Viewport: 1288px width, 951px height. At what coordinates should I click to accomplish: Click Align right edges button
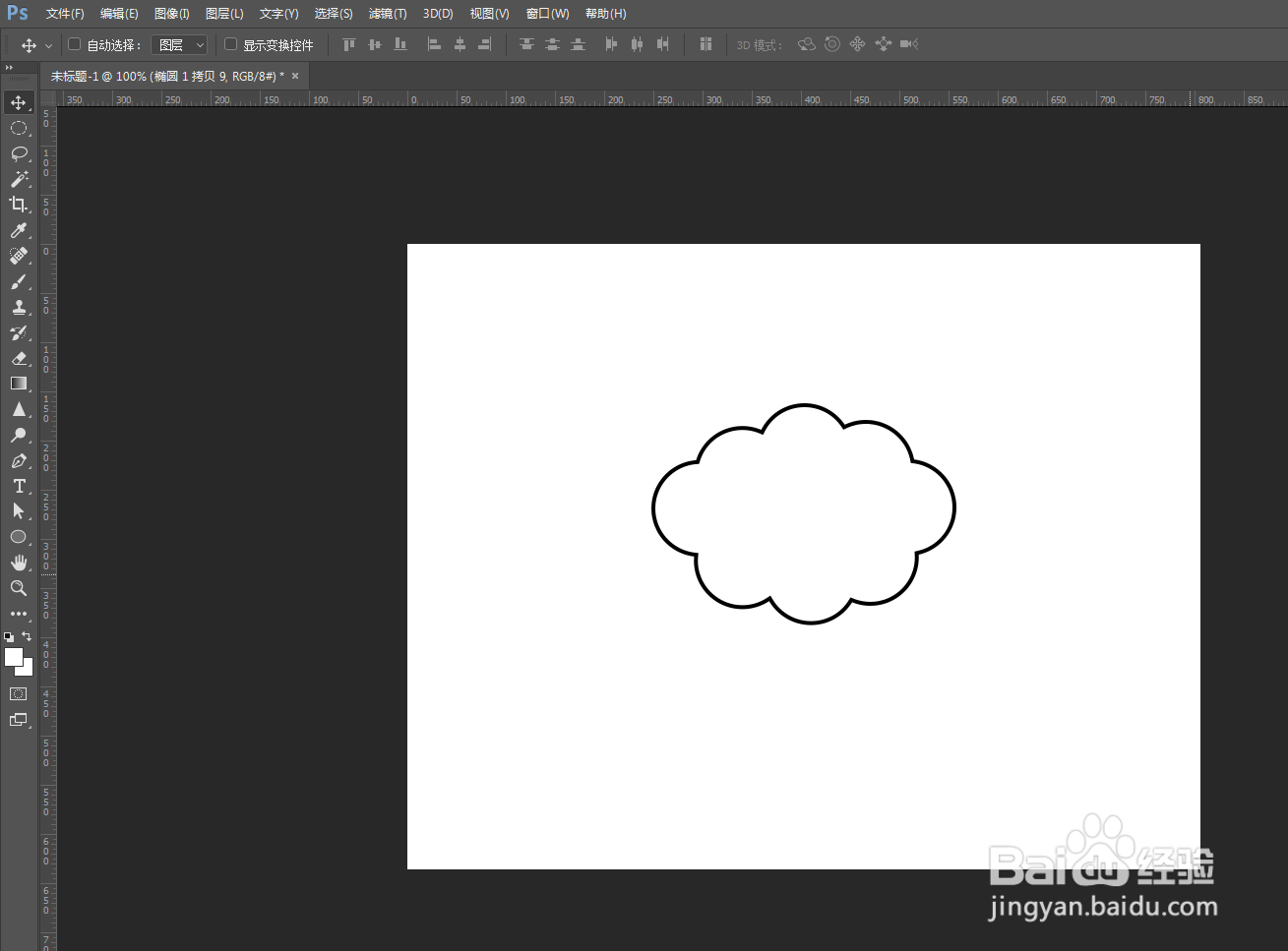485,44
